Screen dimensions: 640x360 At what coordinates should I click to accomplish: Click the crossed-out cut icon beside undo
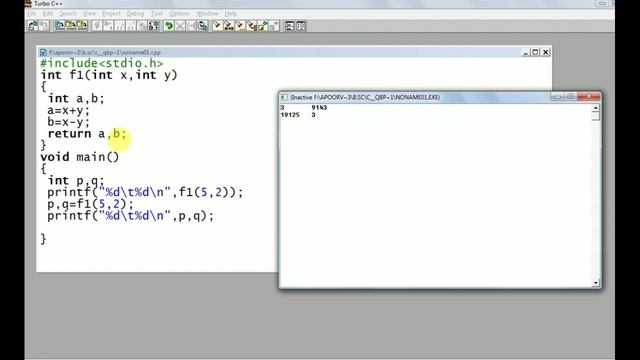pos(180,26)
